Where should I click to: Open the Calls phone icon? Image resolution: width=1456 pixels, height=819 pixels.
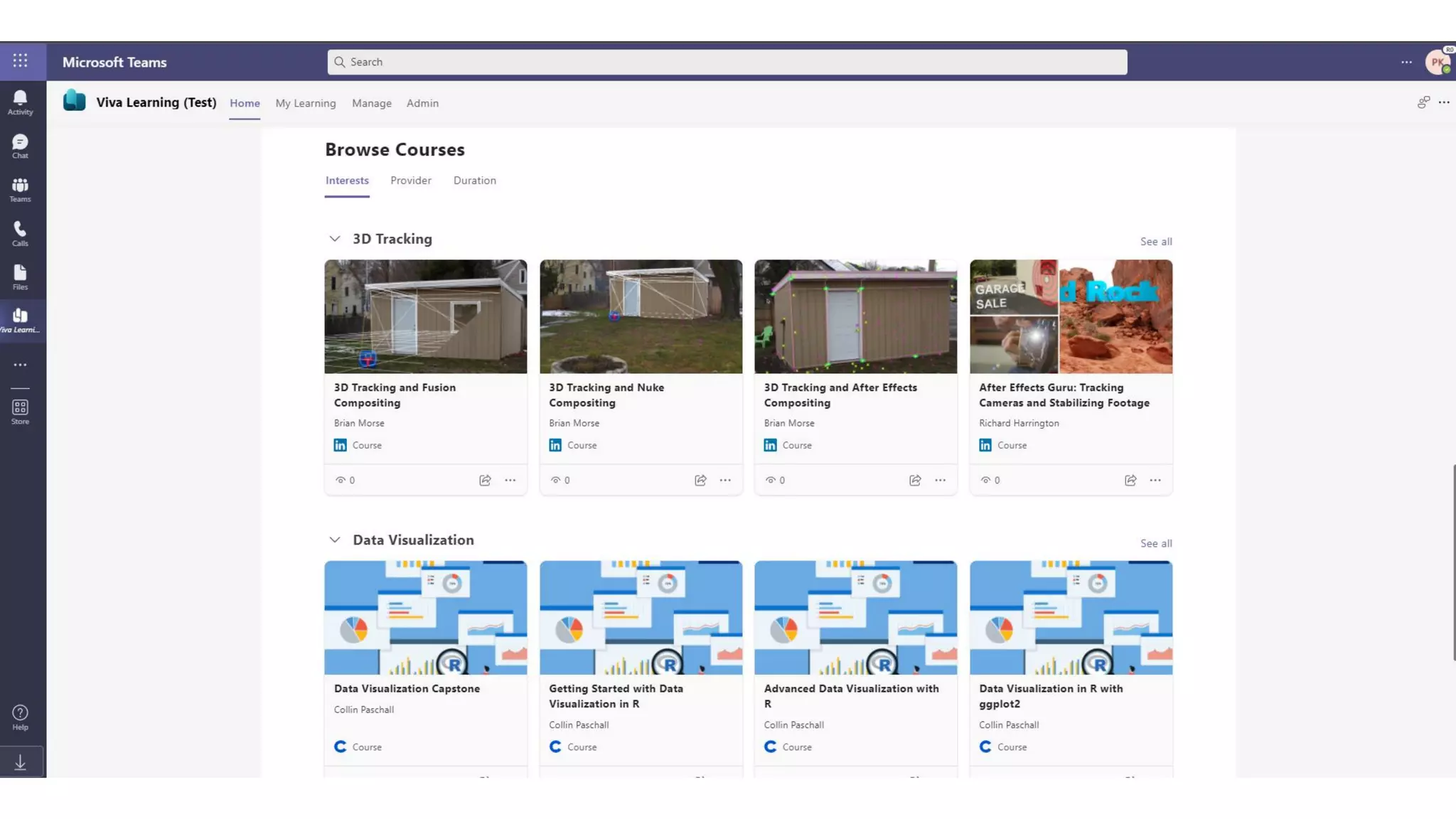click(20, 233)
